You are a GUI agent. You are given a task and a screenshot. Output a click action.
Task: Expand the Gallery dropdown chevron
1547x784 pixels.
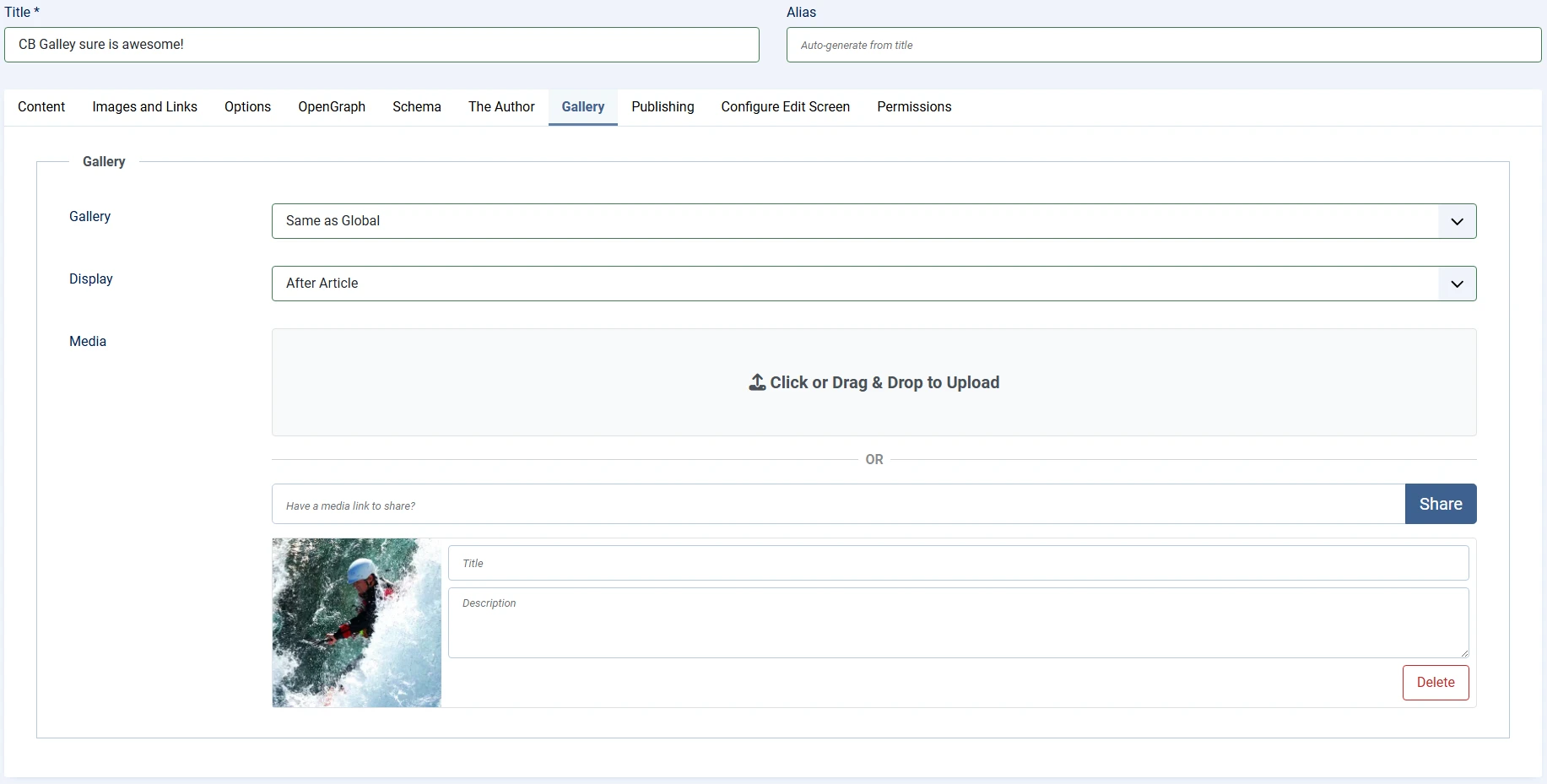coord(1457,221)
